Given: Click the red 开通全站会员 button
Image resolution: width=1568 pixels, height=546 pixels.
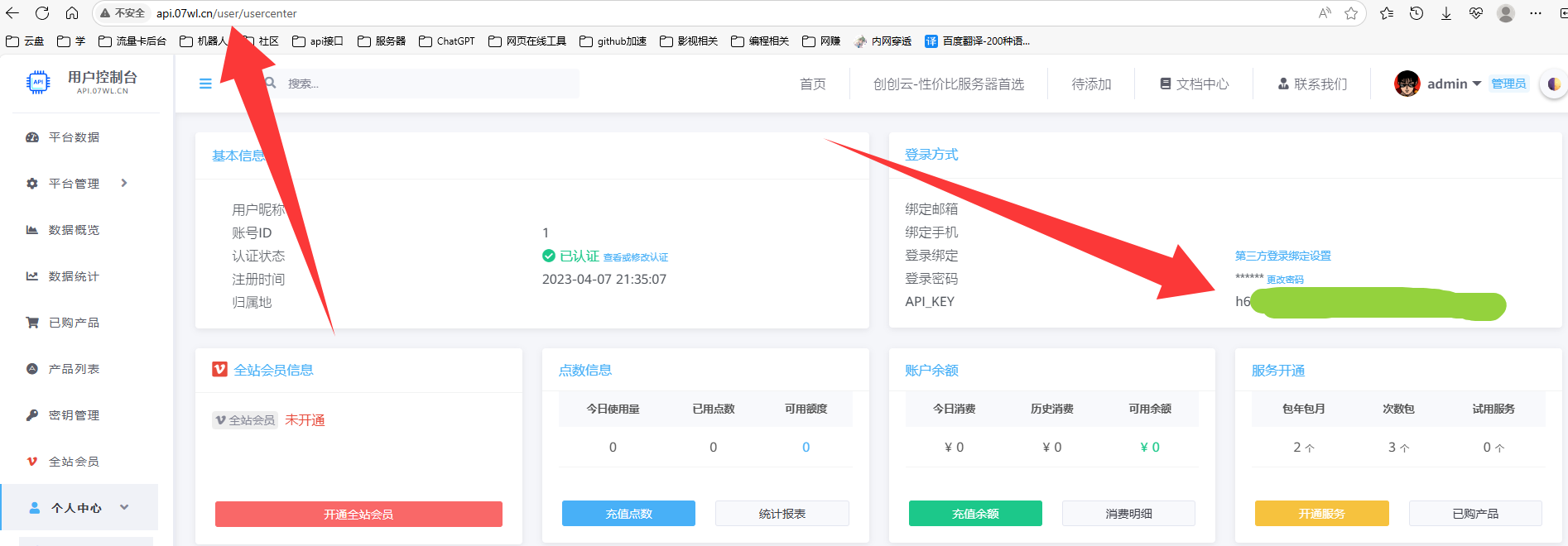Looking at the screenshot, I should pos(358,514).
